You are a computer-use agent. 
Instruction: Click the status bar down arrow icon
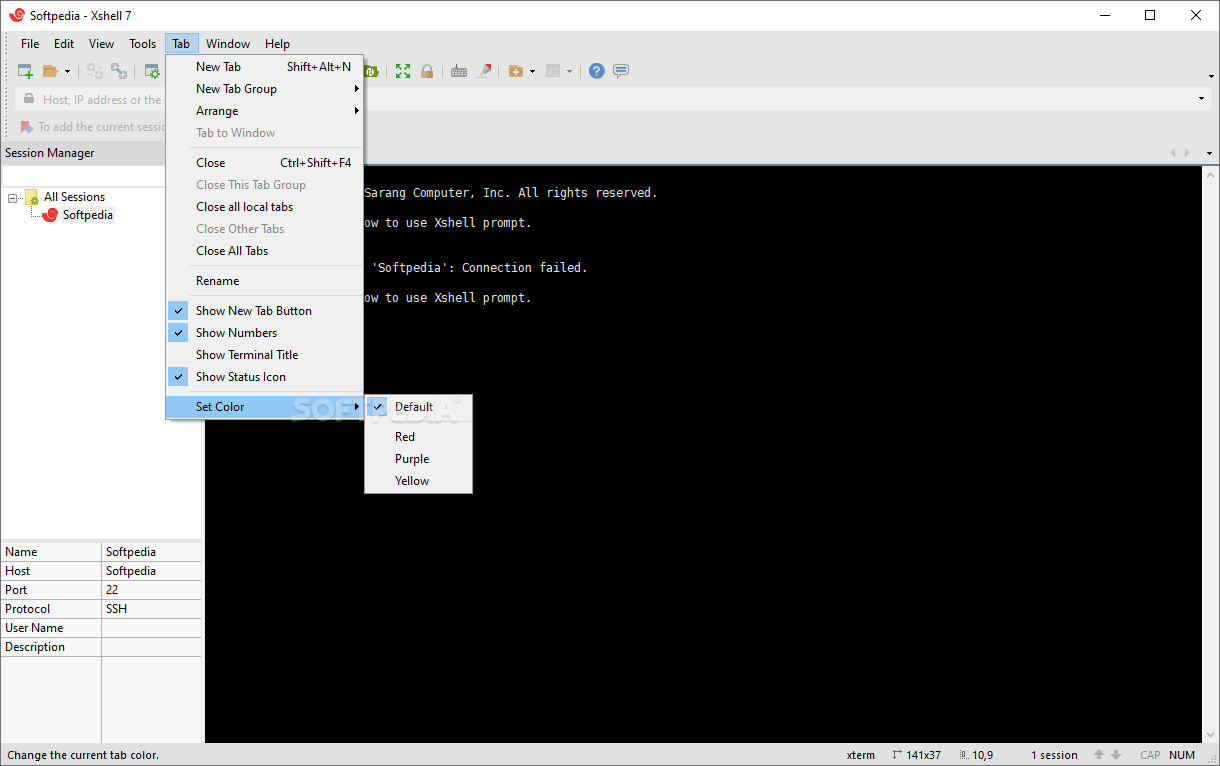point(1116,755)
